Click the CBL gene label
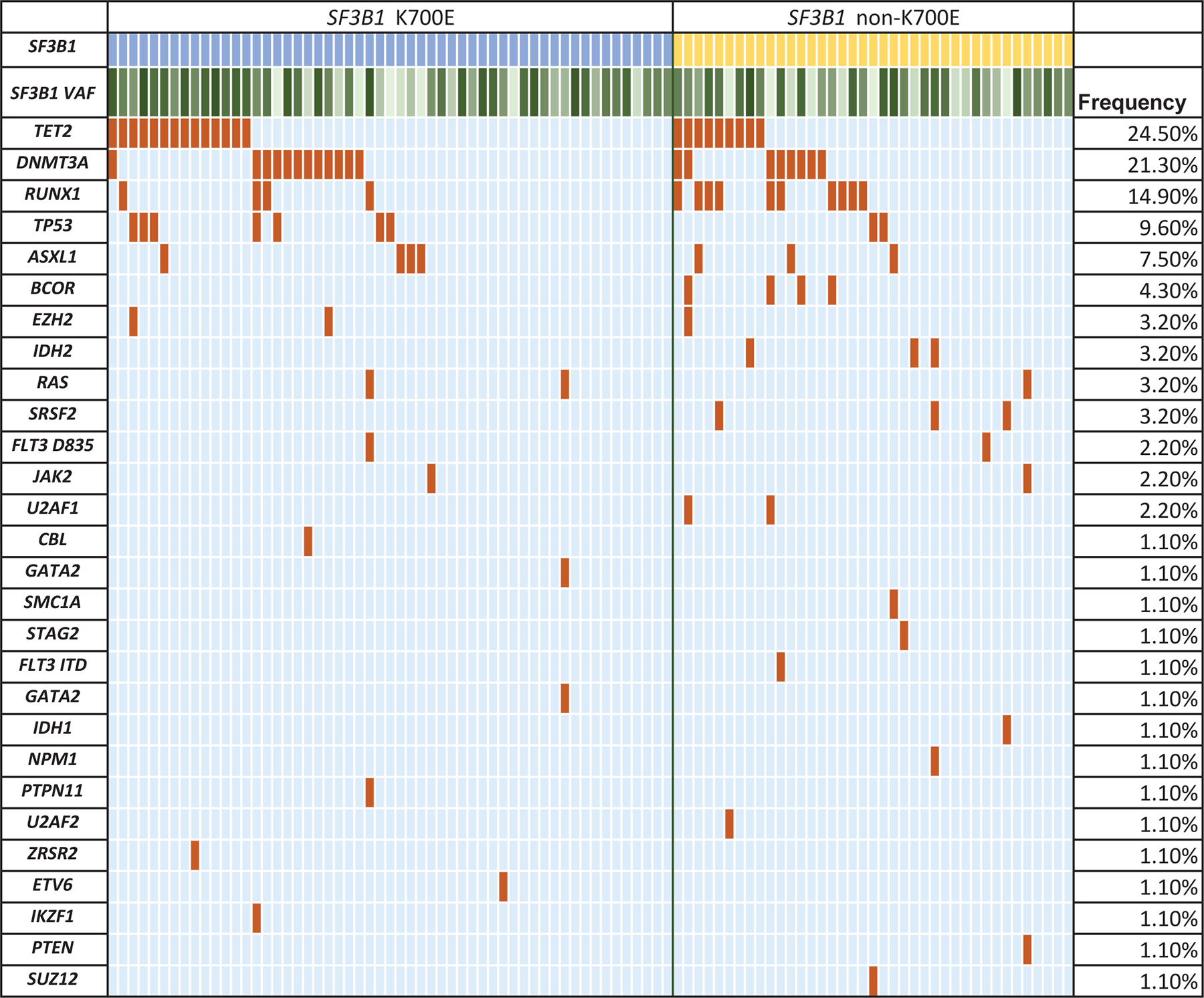Viewport: 1204px width, 998px height. coord(53,540)
